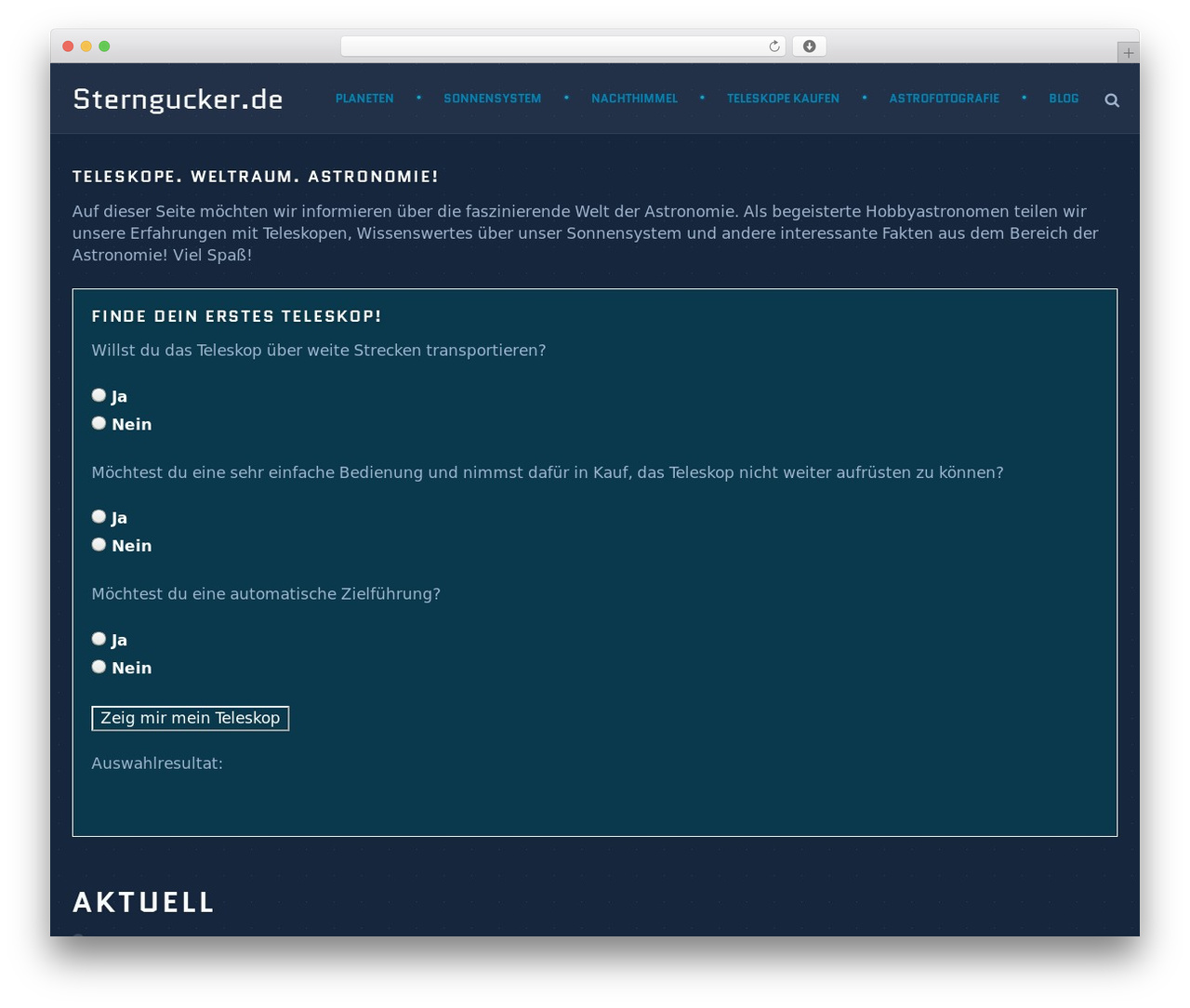Click the AKTUELL section heading
Image resolution: width=1190 pixels, height=1008 pixels.
pyautogui.click(x=144, y=902)
